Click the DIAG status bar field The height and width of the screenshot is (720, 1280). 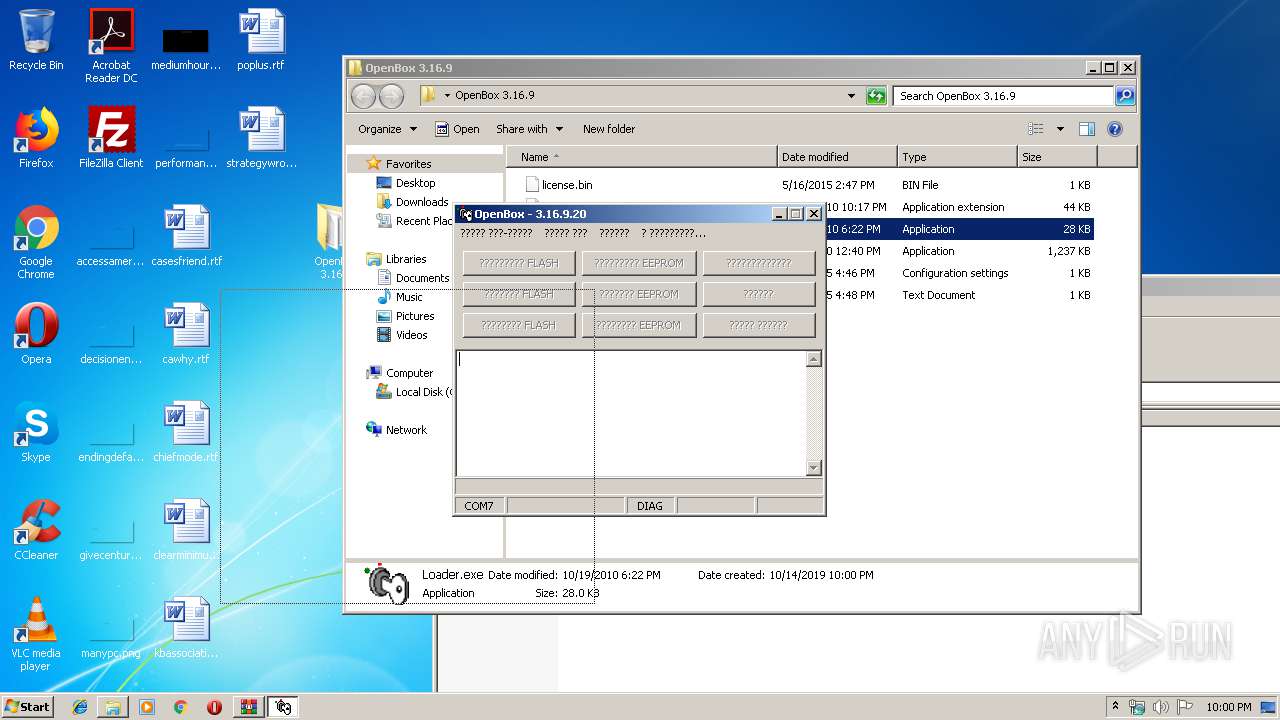[x=650, y=506]
